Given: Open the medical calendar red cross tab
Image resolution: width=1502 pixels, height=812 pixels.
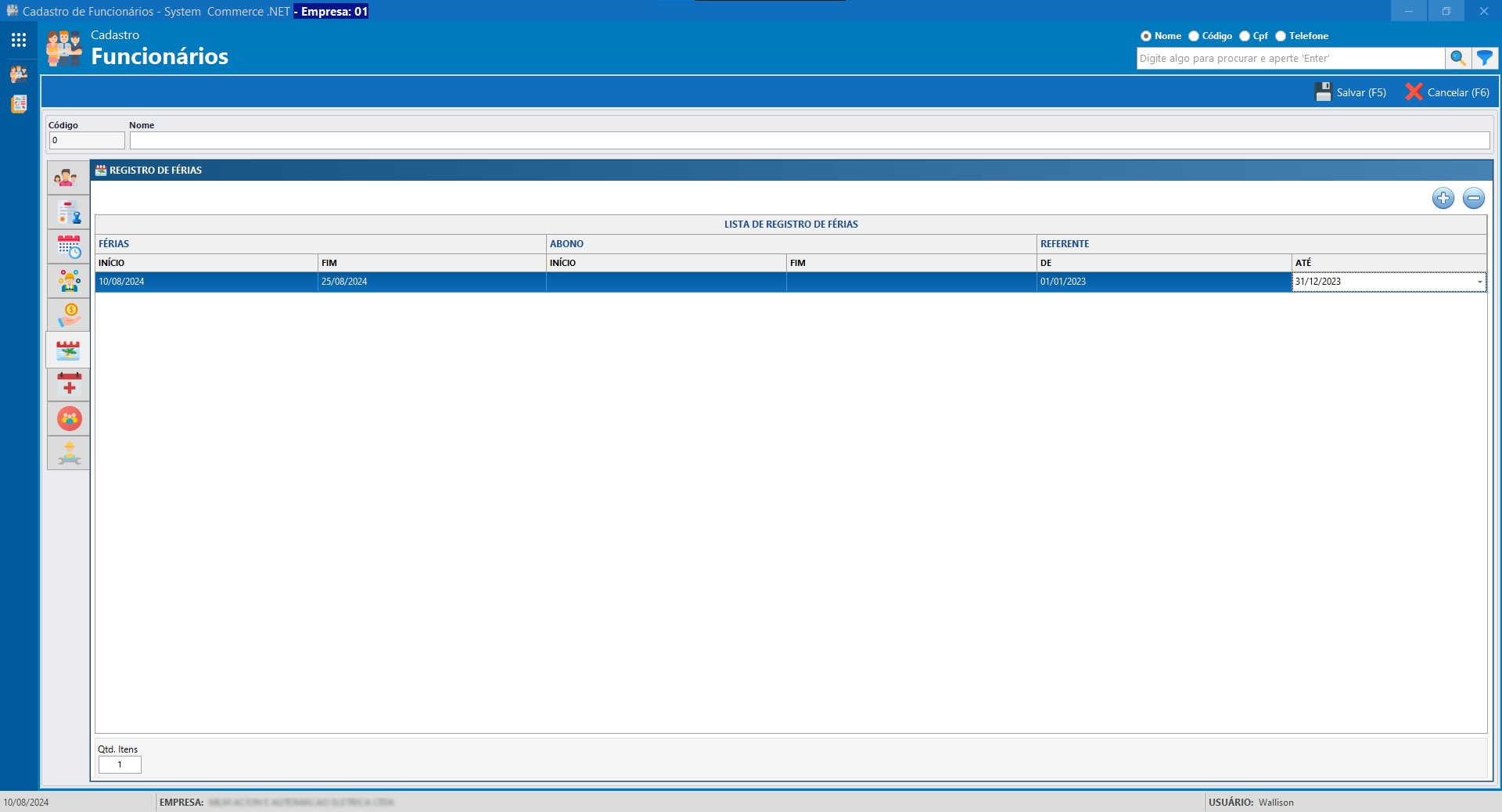Looking at the screenshot, I should tap(69, 384).
